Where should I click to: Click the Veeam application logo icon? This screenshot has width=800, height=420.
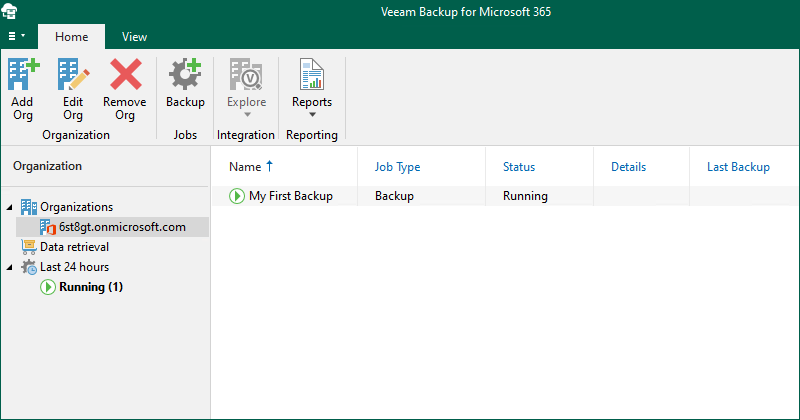click(9, 11)
